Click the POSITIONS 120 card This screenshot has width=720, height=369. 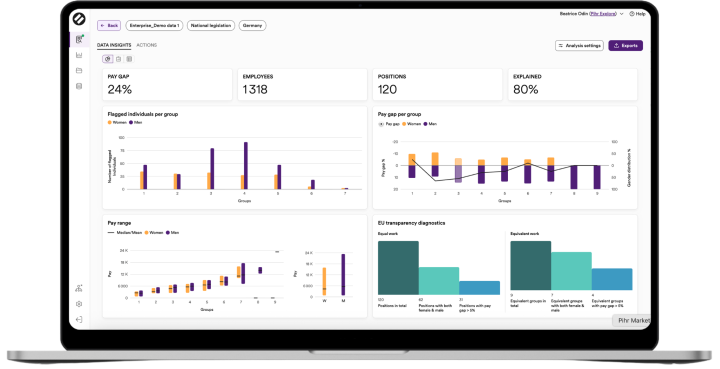coord(437,84)
